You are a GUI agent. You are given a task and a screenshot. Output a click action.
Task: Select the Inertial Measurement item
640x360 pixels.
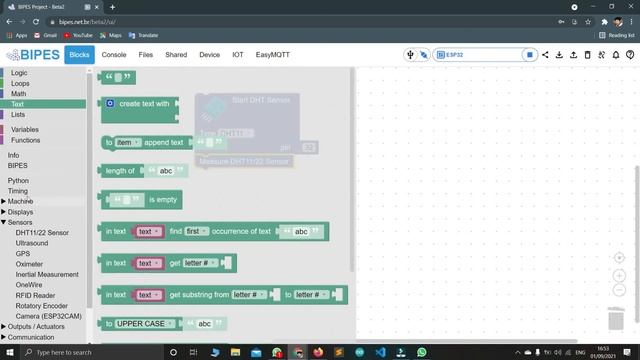click(x=47, y=274)
